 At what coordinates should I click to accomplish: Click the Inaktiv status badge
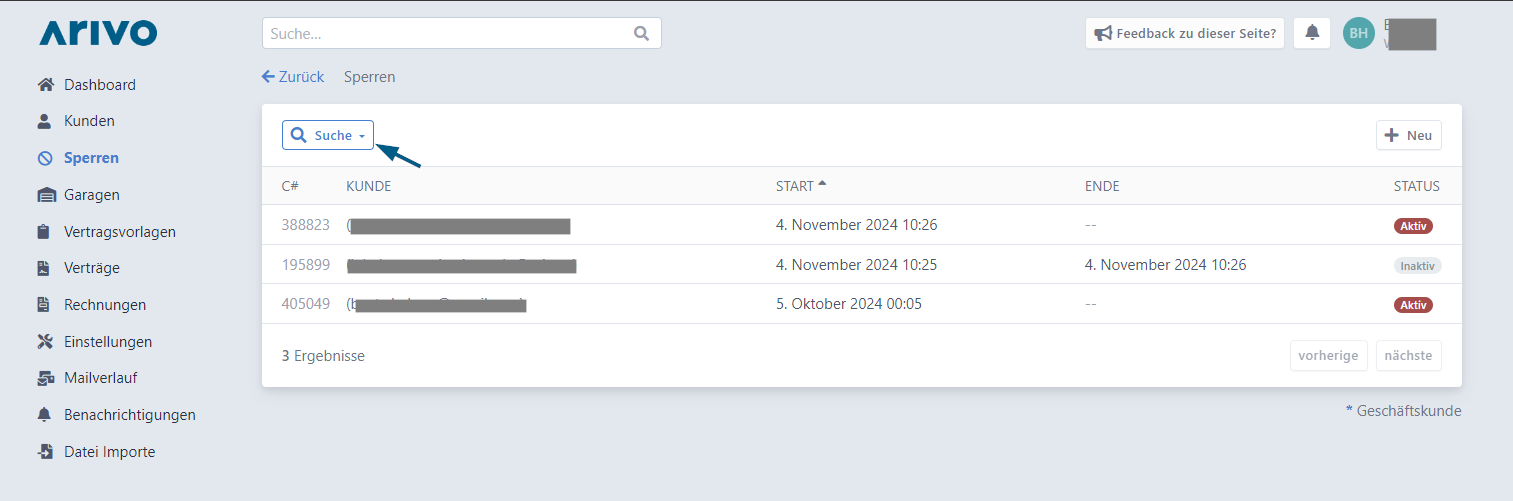tap(1417, 265)
